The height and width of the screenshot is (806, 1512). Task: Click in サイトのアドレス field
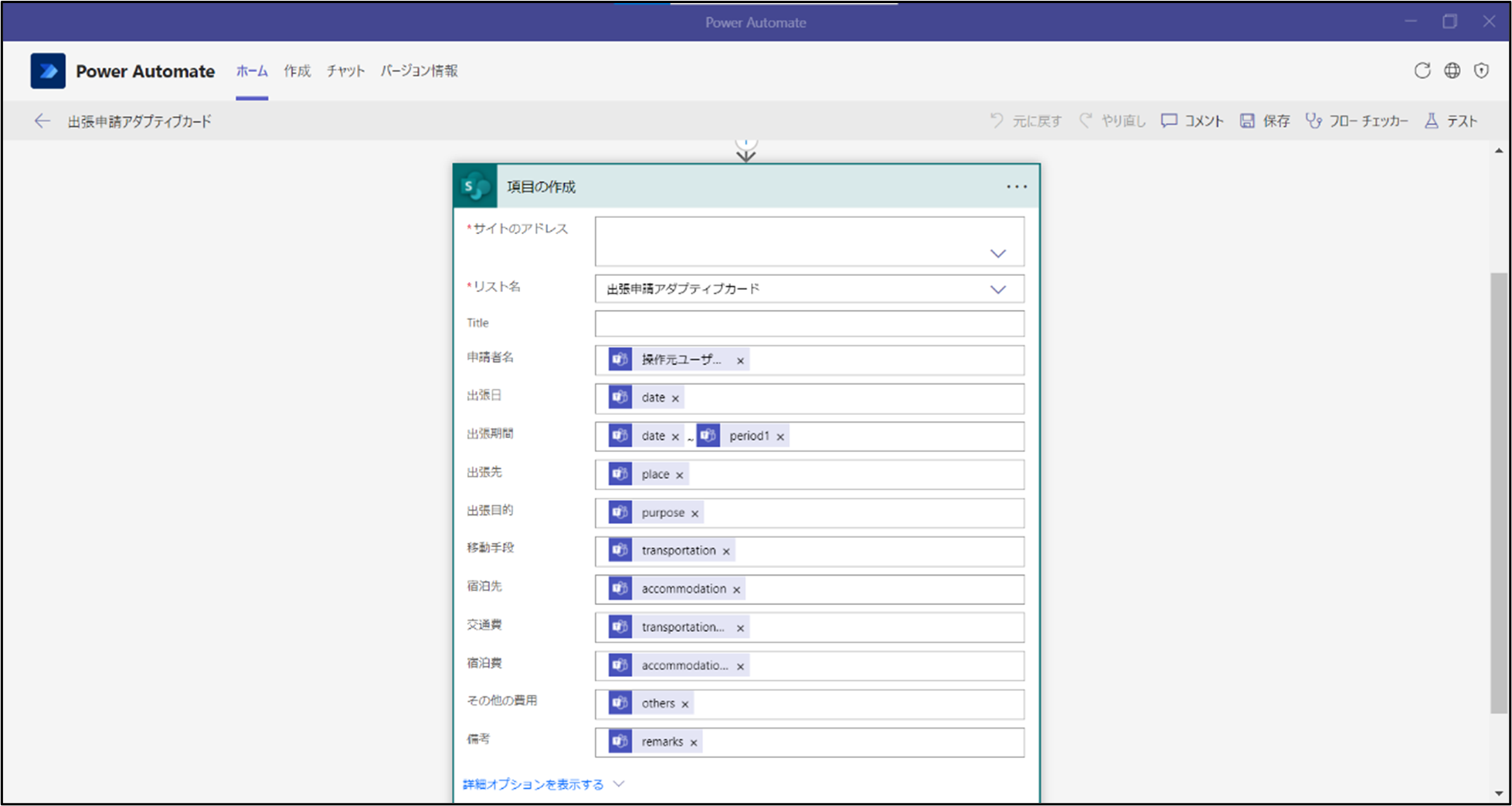click(x=810, y=241)
